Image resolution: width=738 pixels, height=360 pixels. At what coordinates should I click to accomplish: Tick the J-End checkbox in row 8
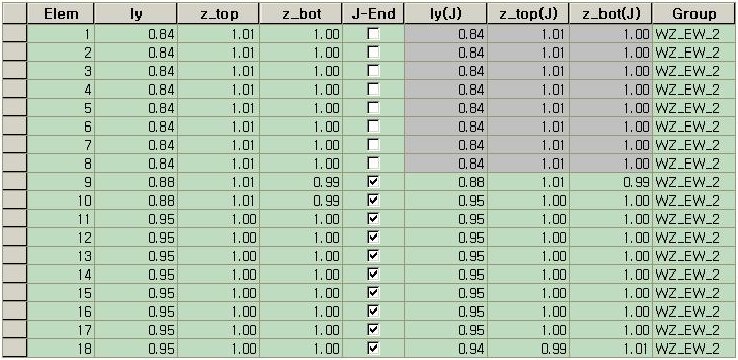373,163
